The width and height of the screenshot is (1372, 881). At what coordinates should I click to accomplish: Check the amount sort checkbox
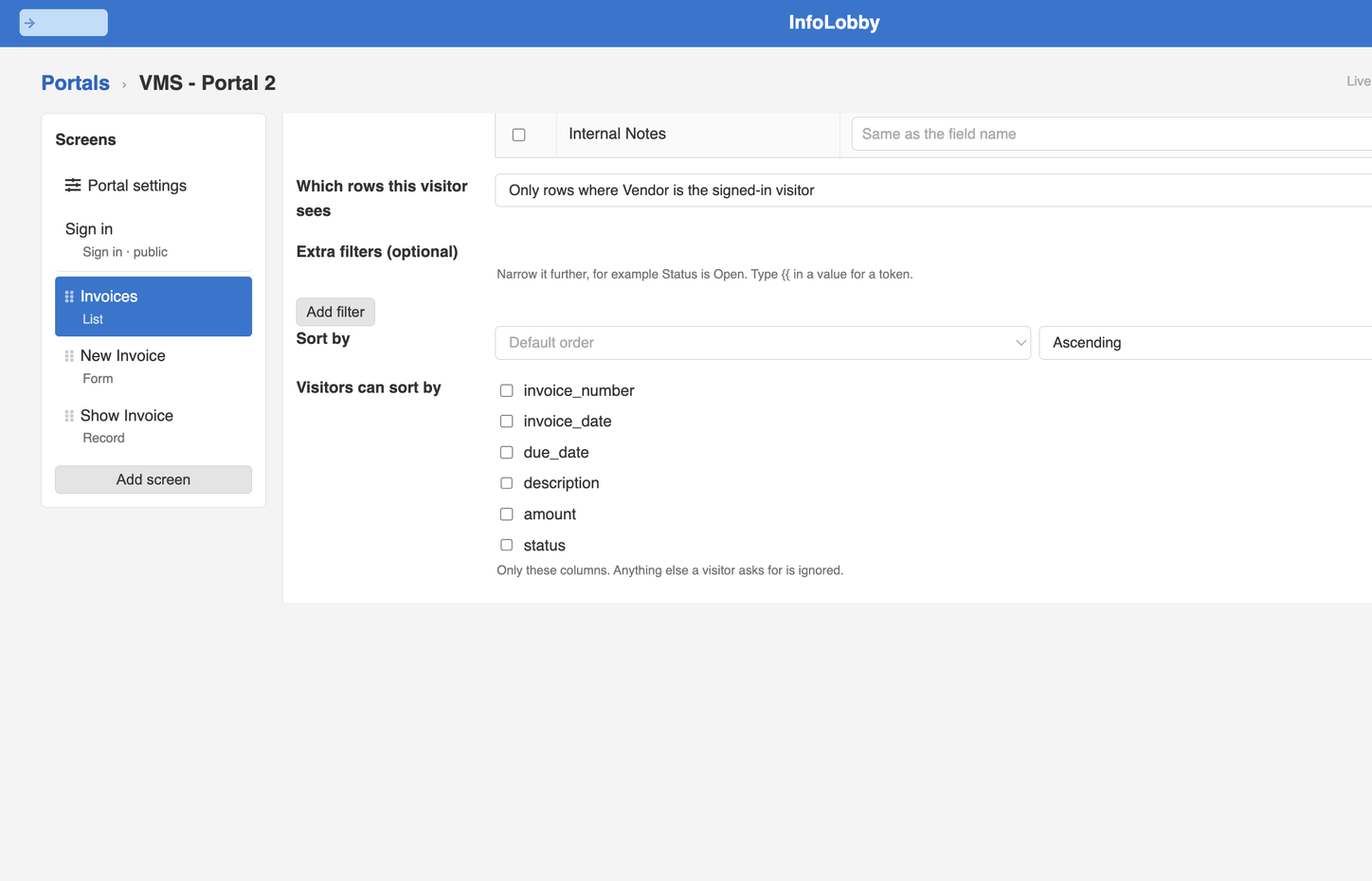point(507,514)
